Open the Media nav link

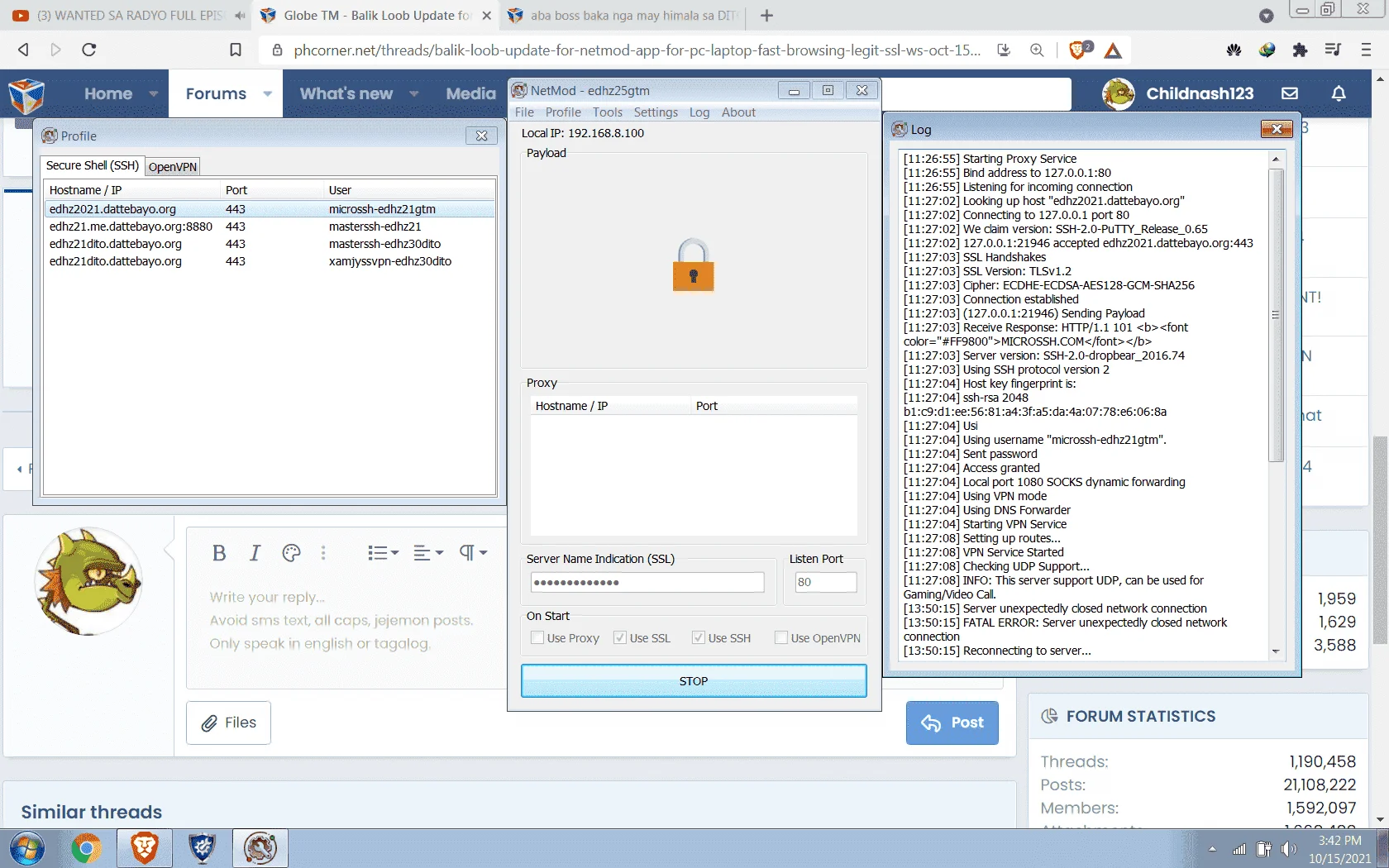pos(470,94)
